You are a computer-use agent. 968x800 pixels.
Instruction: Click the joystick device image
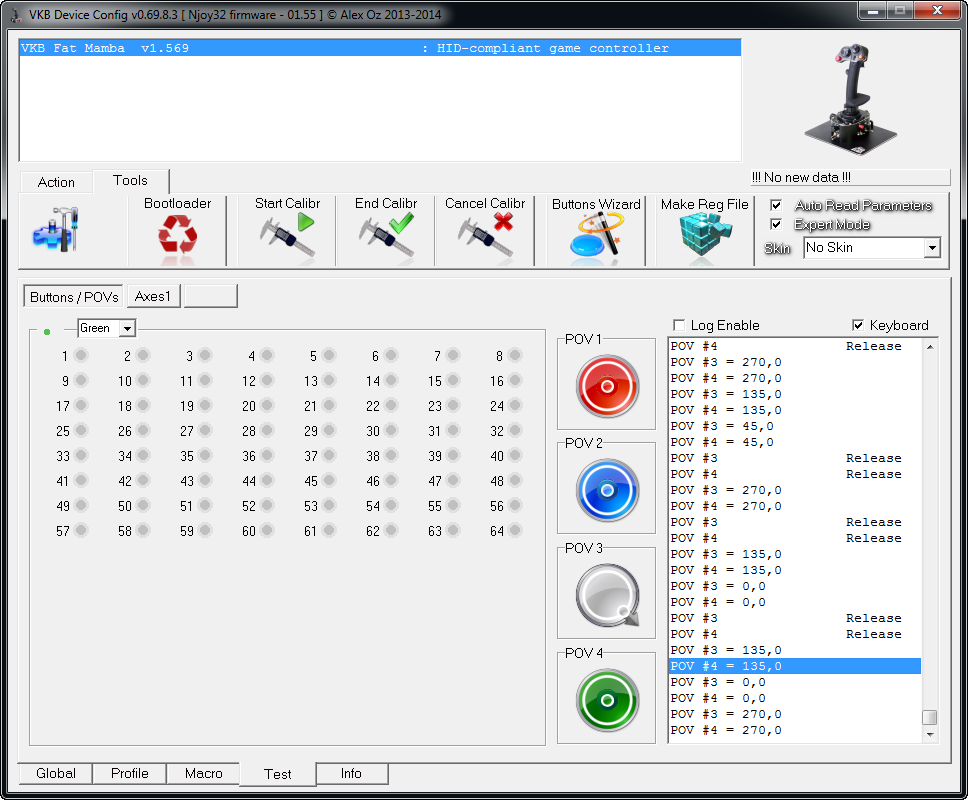click(850, 100)
